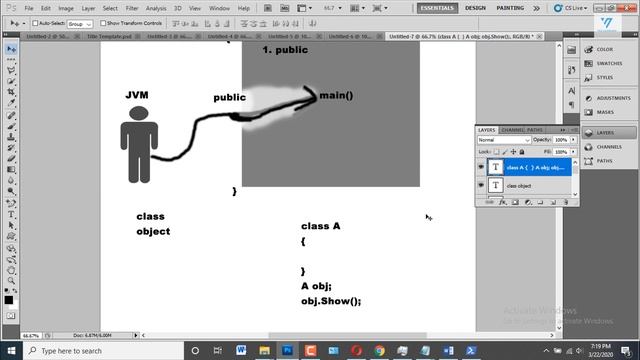Image resolution: width=640 pixels, height=360 pixels.
Task: Select the Crop tool
Action: [11, 92]
